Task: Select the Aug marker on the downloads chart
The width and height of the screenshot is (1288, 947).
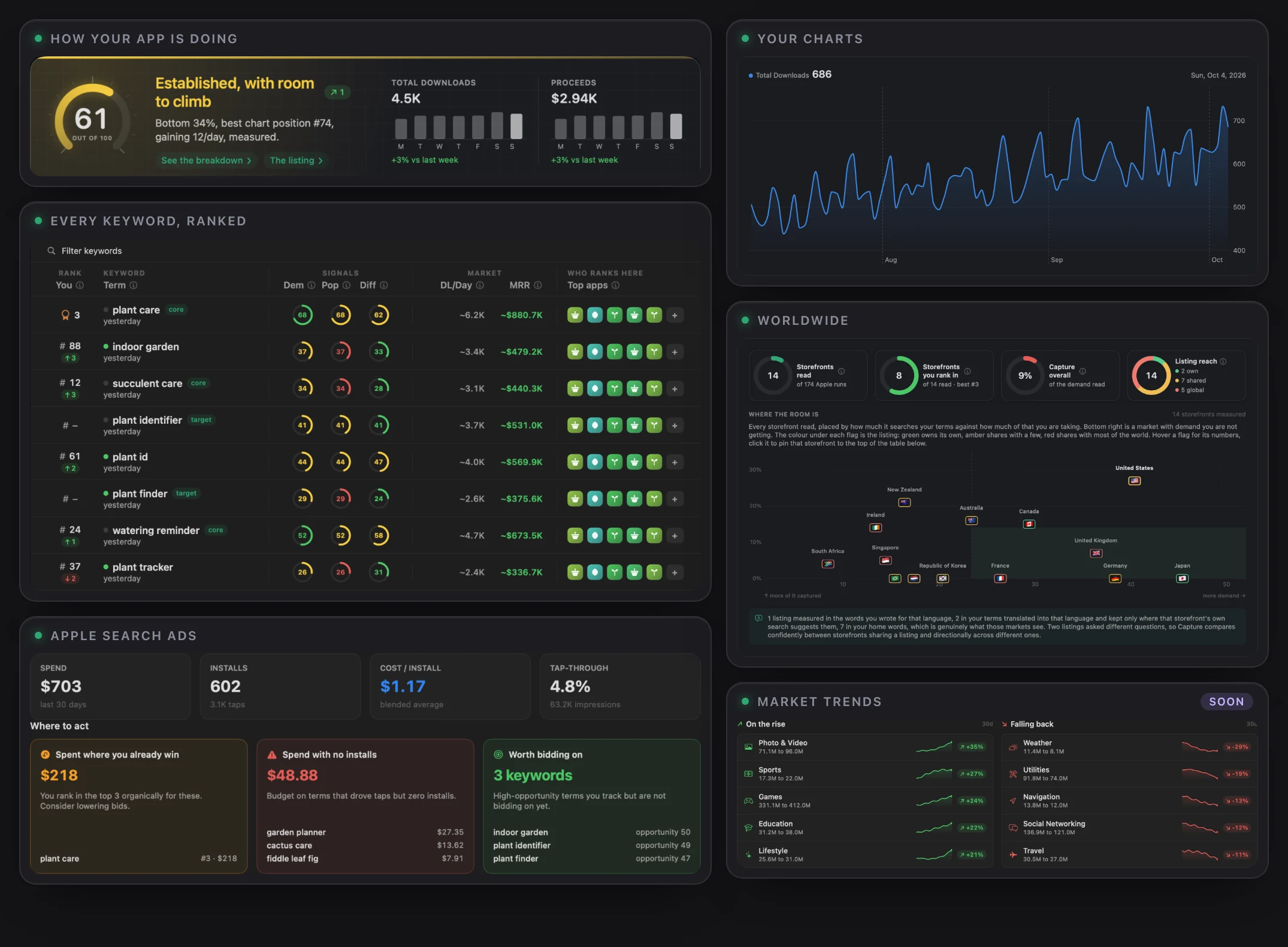Action: [x=891, y=260]
